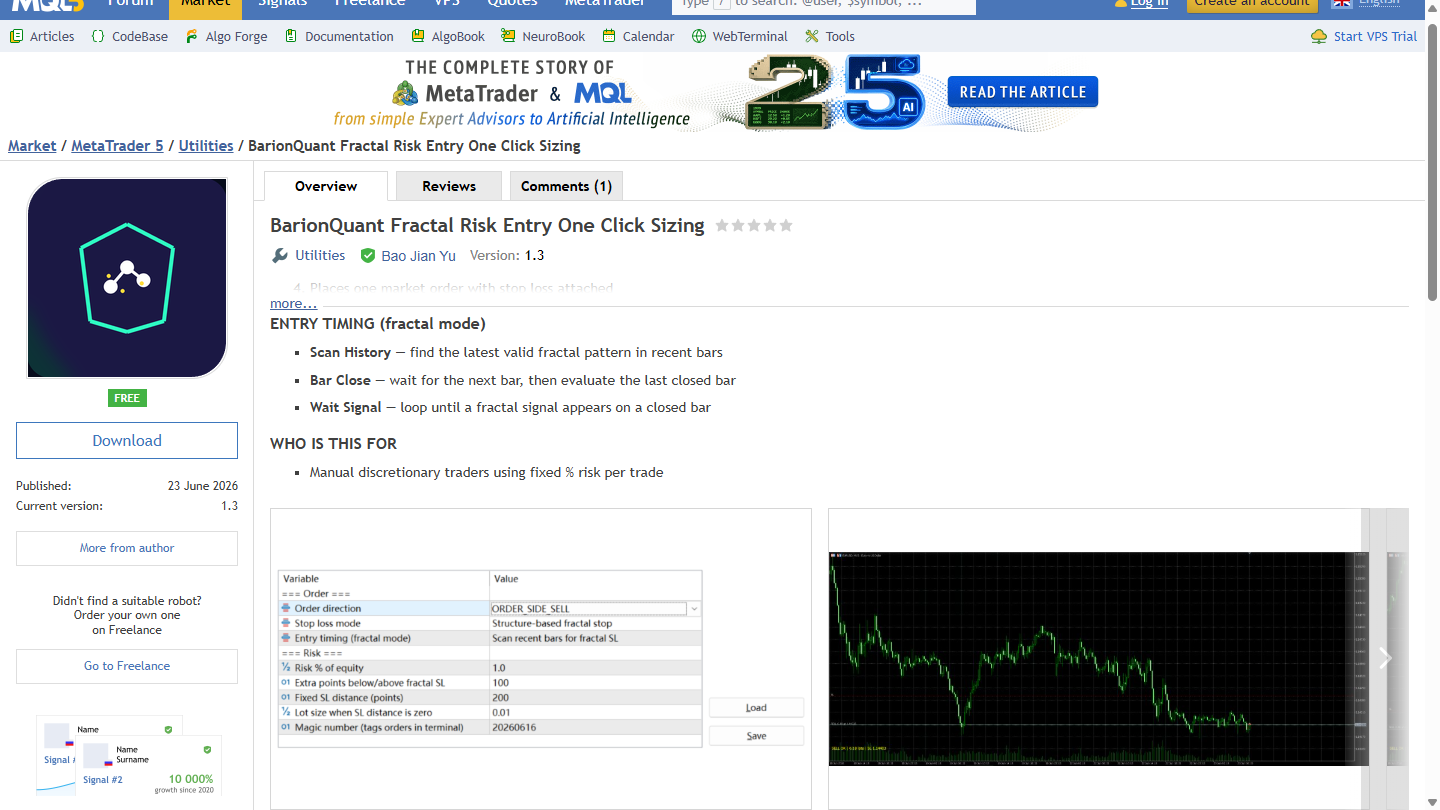Advance screenshots gallery with the next arrow

1385,657
